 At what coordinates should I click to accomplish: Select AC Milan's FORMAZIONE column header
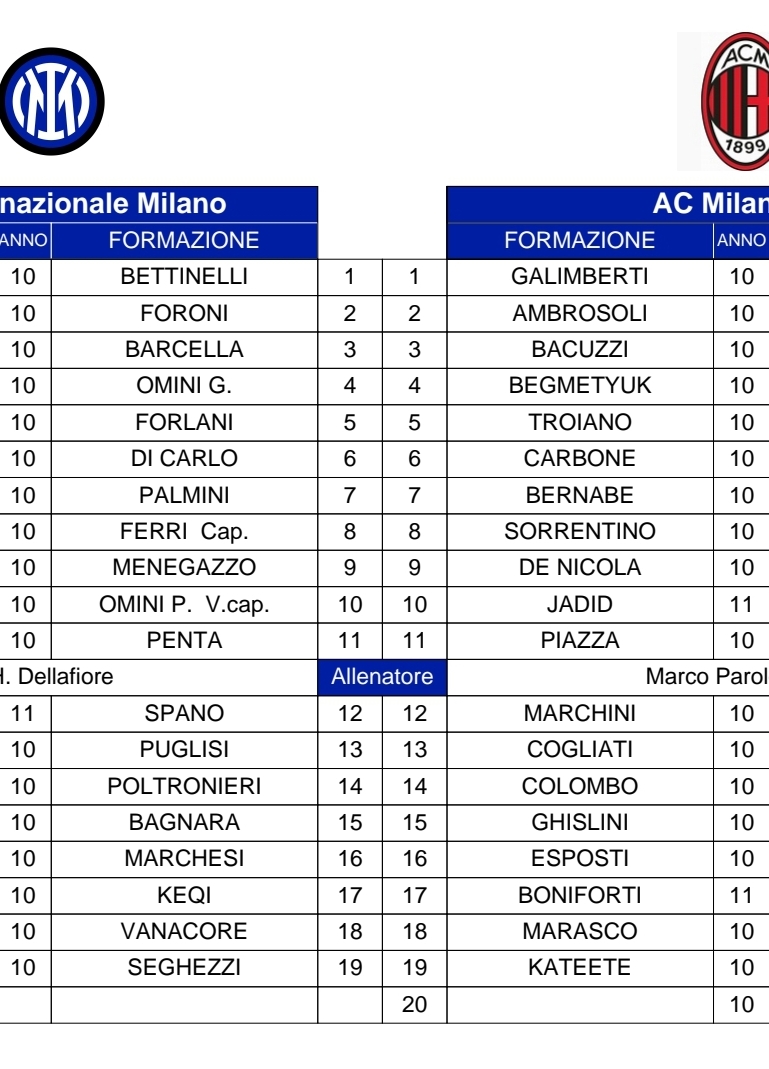(580, 241)
